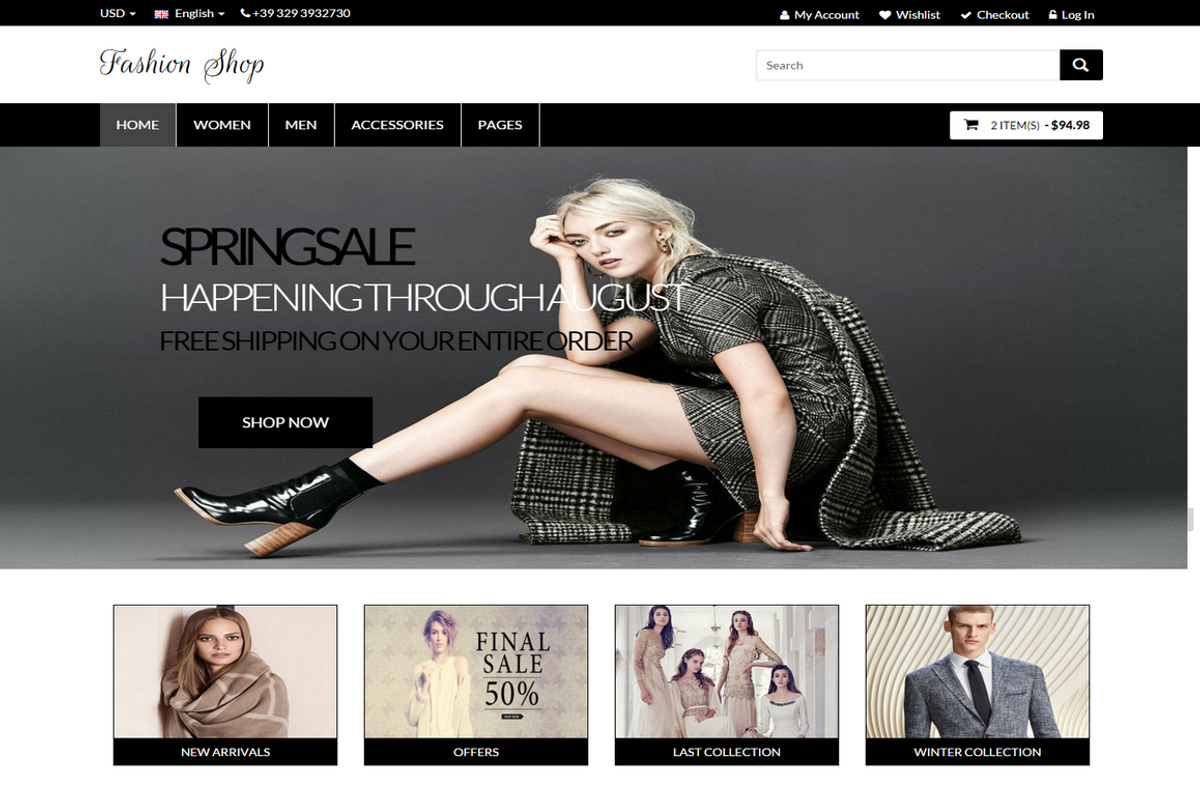Image resolution: width=1200 pixels, height=800 pixels.
Task: Open the USD currency dropdown
Action: tap(118, 13)
